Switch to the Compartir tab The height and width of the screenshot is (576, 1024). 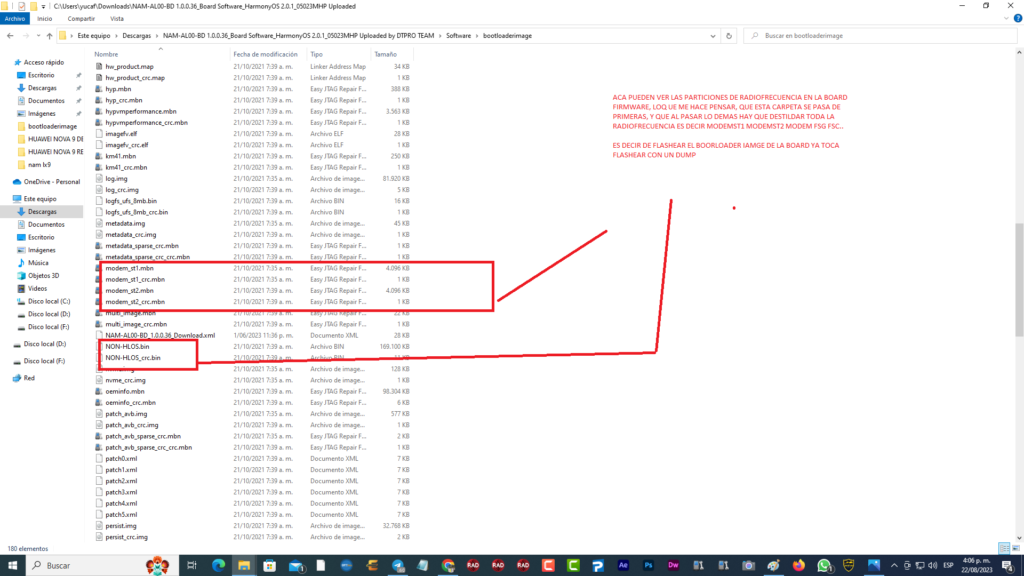coord(82,18)
